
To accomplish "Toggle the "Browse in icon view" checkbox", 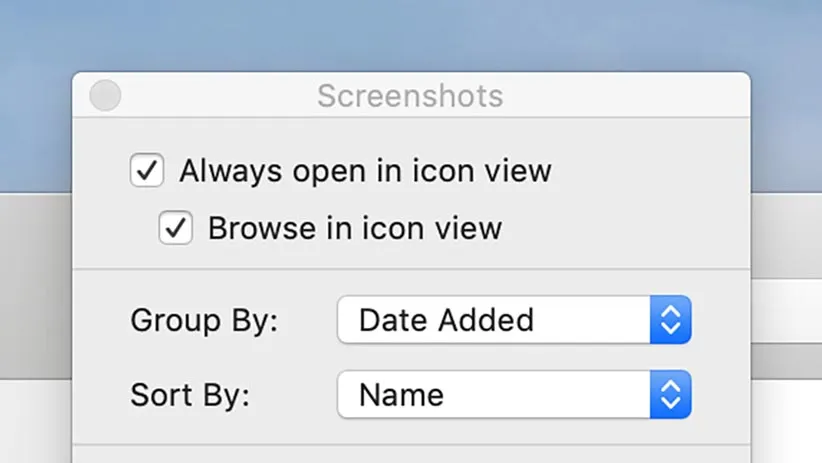I will pyautogui.click(x=176, y=229).
